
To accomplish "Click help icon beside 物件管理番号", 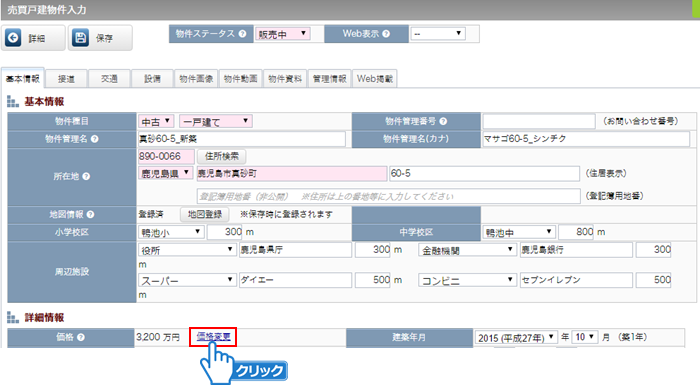I will [443, 121].
